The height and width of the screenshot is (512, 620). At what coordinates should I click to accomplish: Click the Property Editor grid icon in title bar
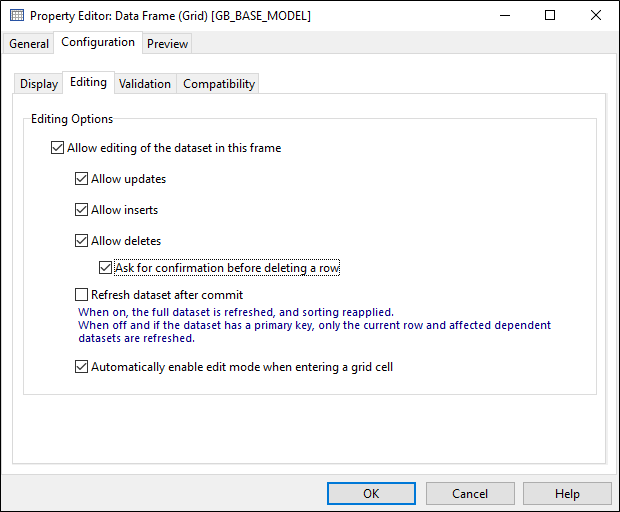coord(17,15)
